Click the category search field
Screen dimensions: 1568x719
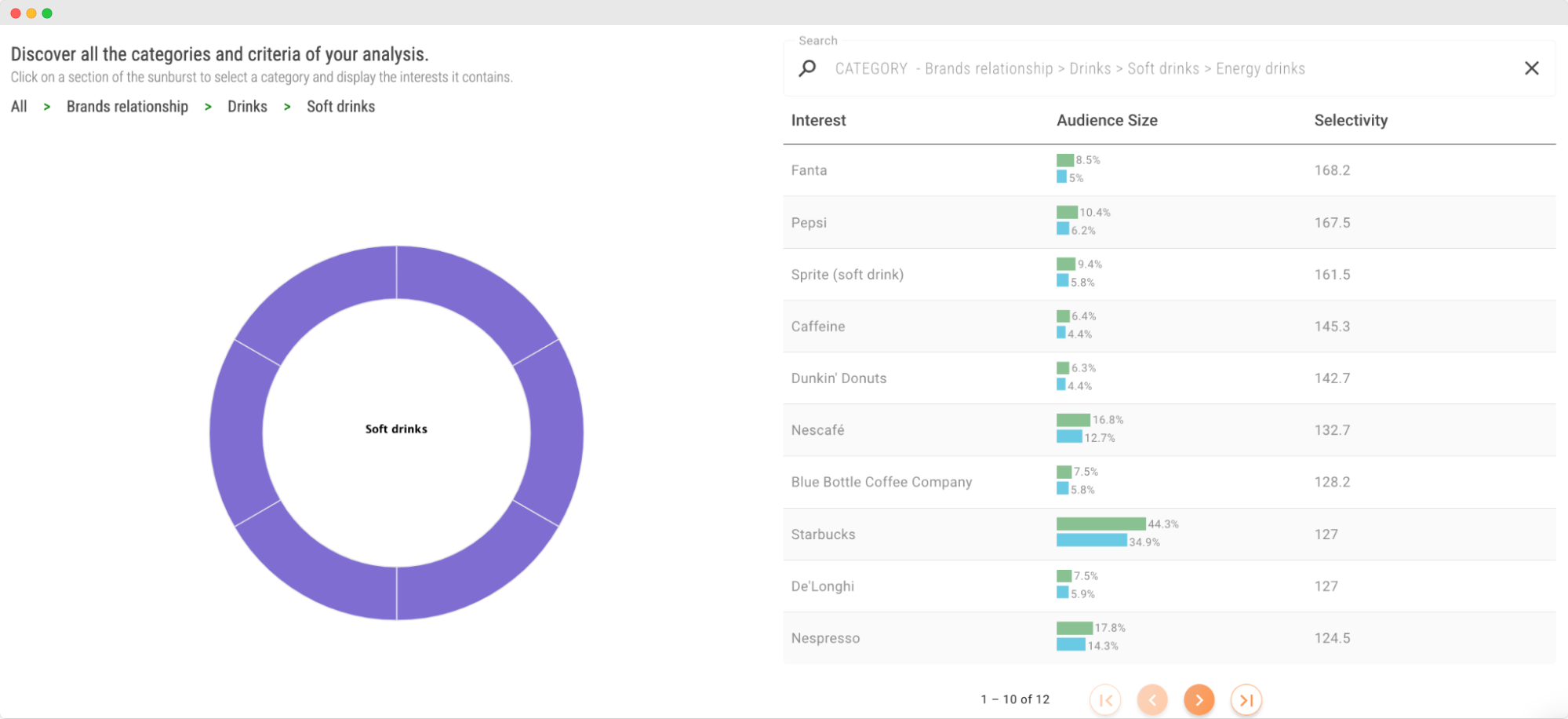pos(1169,68)
